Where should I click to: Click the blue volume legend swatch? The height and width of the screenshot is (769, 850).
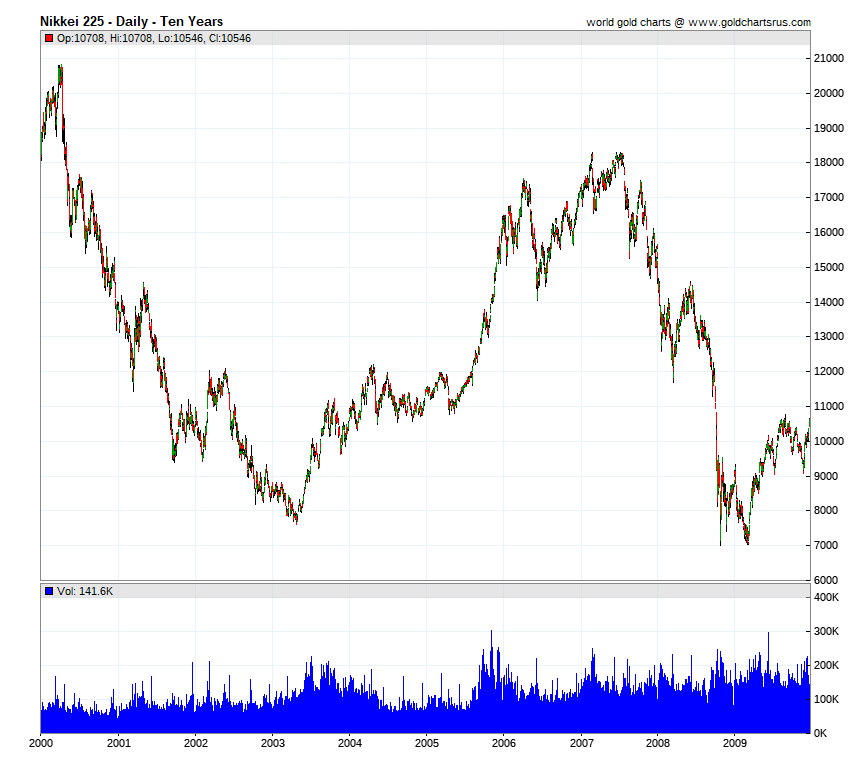tap(49, 591)
